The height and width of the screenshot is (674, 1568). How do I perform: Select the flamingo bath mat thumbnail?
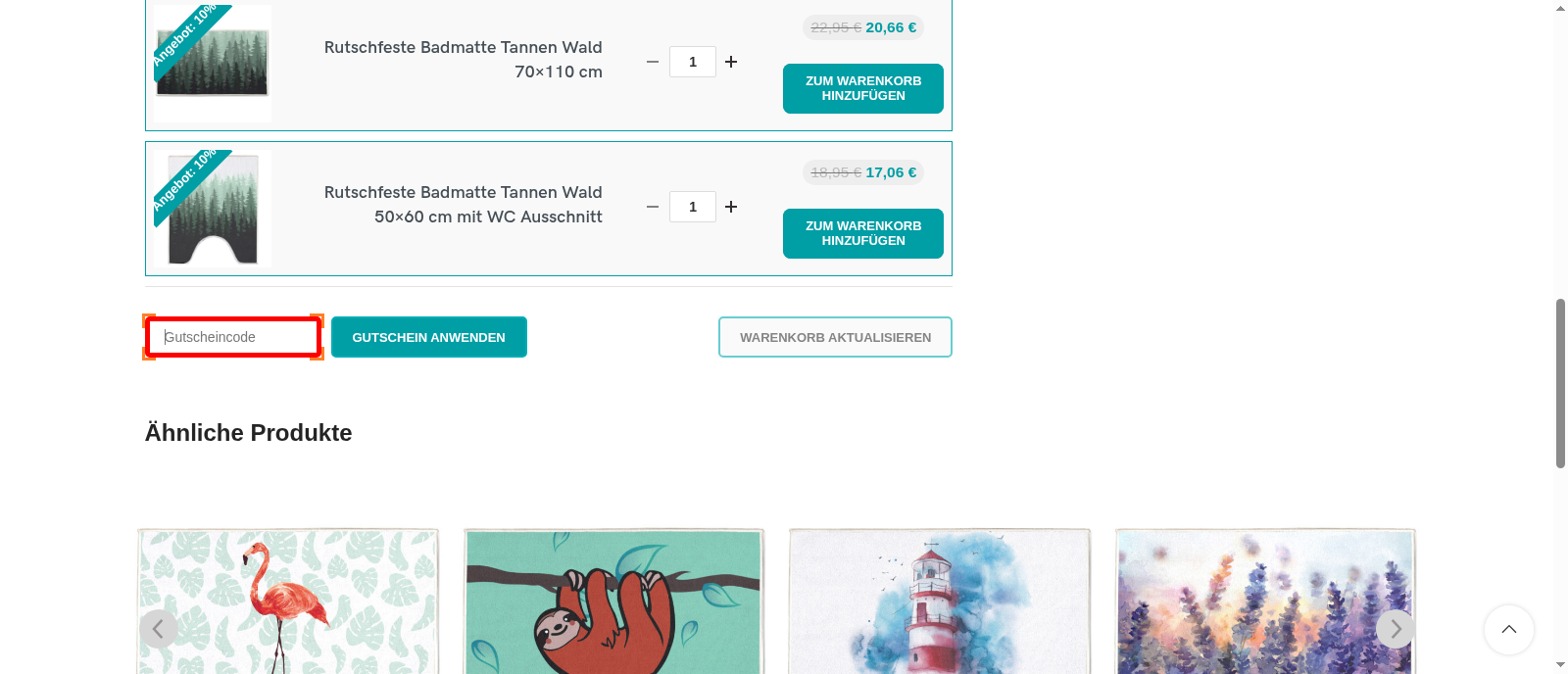click(287, 602)
